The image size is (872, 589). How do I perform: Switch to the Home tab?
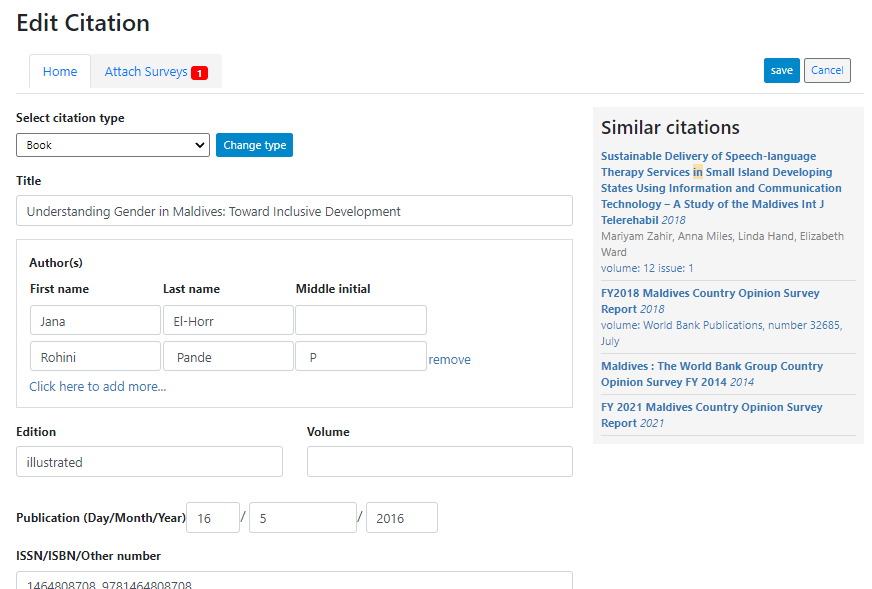pyautogui.click(x=60, y=72)
